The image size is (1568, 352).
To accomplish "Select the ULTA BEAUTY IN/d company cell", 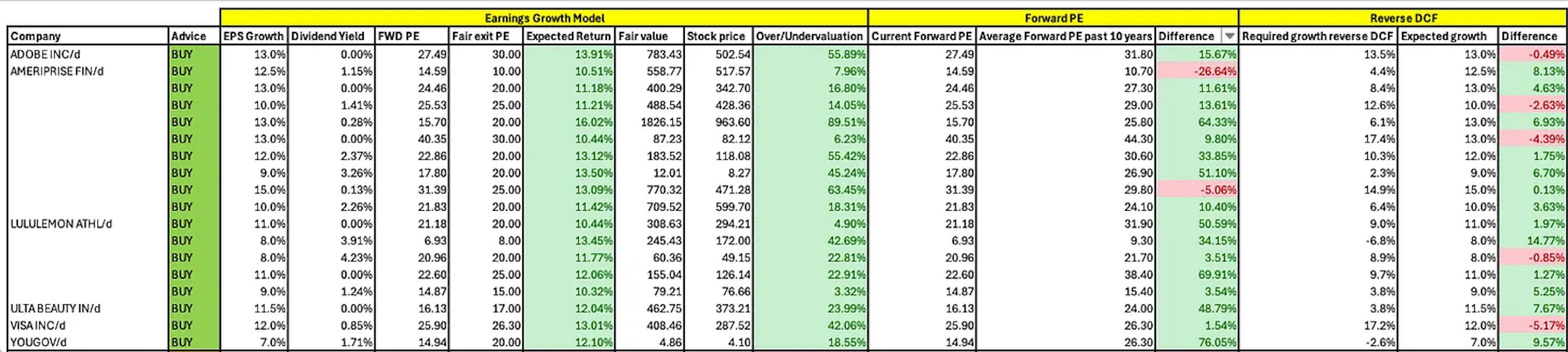I will [x=87, y=308].
